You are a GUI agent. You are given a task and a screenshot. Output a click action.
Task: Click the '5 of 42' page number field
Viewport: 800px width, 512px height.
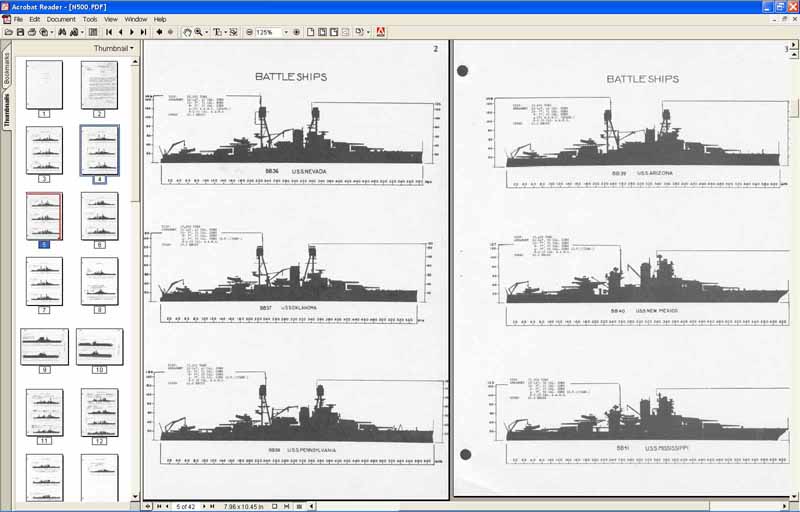point(186,506)
